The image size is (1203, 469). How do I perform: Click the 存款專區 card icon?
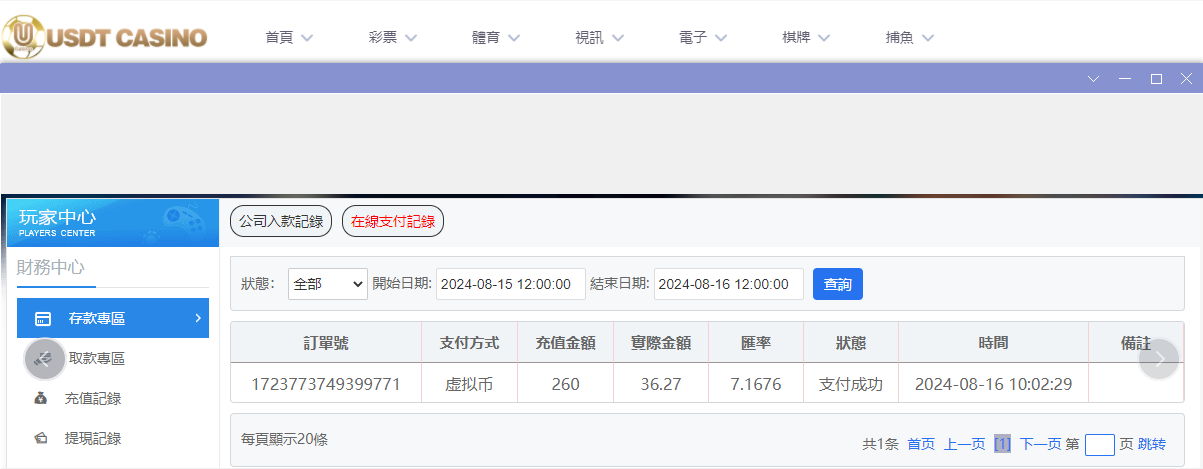(x=43, y=319)
